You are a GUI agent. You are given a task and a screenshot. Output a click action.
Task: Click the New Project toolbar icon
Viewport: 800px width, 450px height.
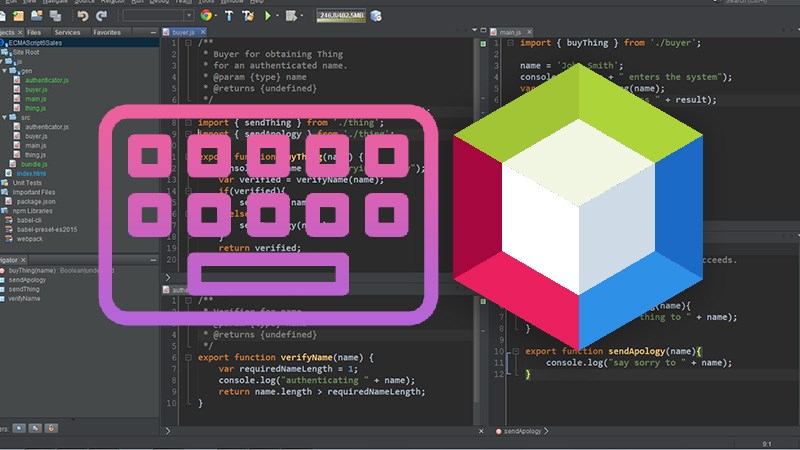(18, 16)
